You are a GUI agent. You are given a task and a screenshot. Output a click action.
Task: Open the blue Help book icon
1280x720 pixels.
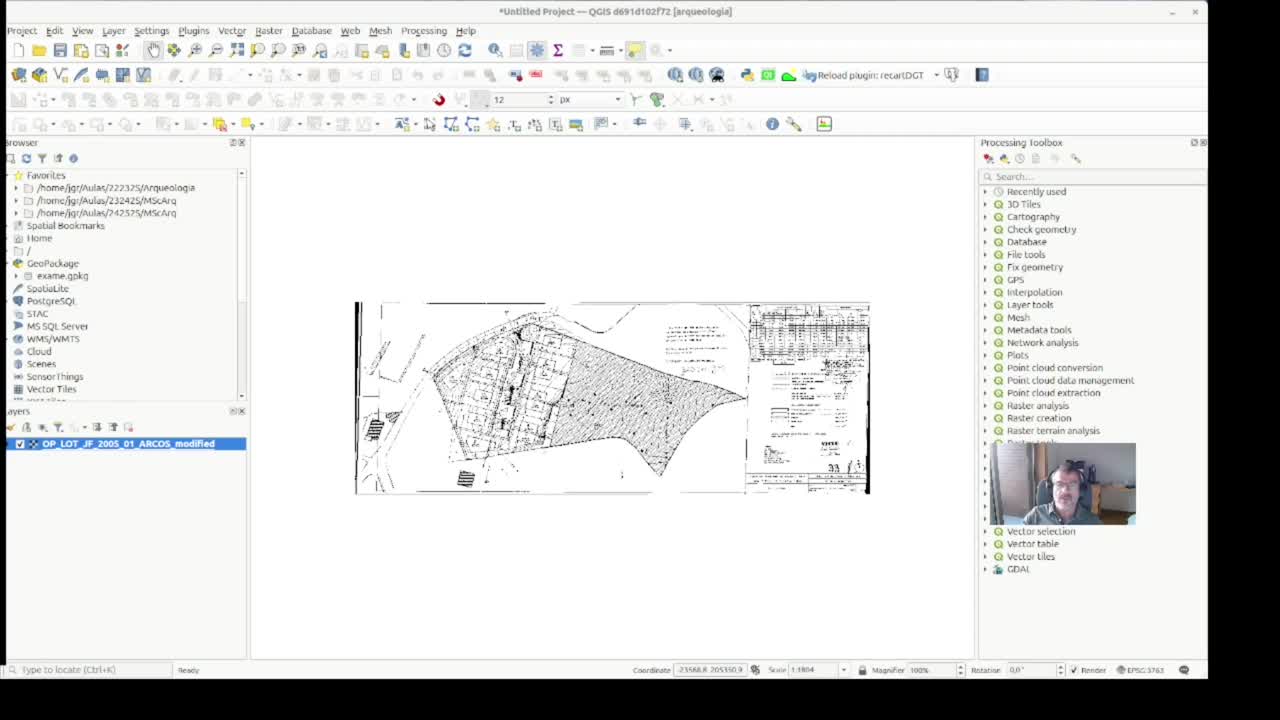pos(982,75)
